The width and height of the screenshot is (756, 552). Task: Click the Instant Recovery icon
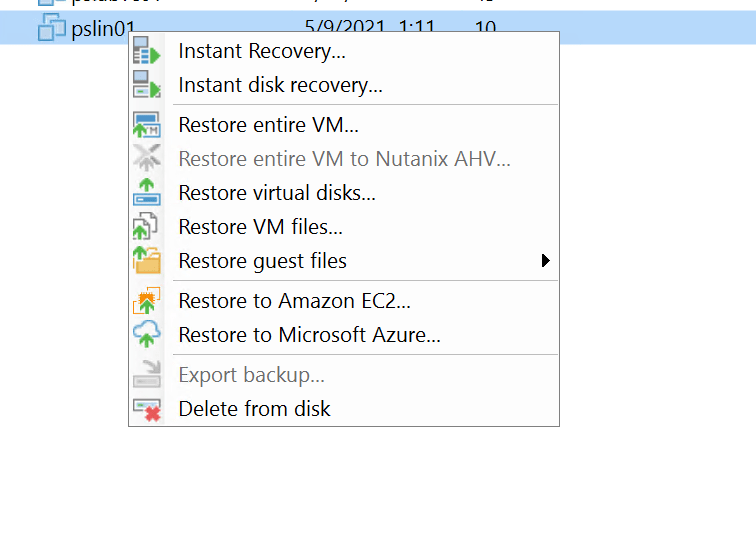tap(147, 51)
